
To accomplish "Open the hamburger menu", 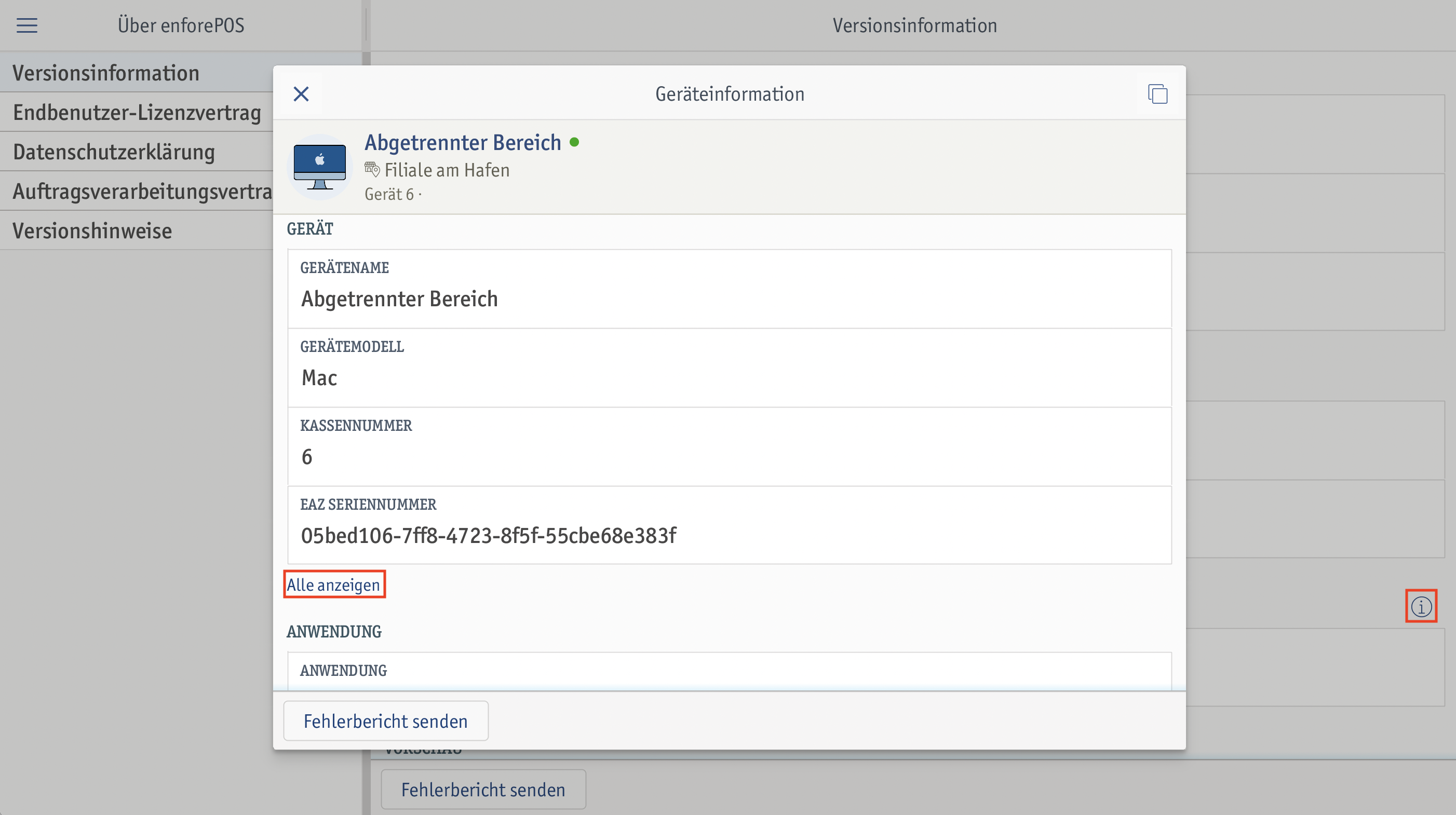I will pyautogui.click(x=26, y=25).
